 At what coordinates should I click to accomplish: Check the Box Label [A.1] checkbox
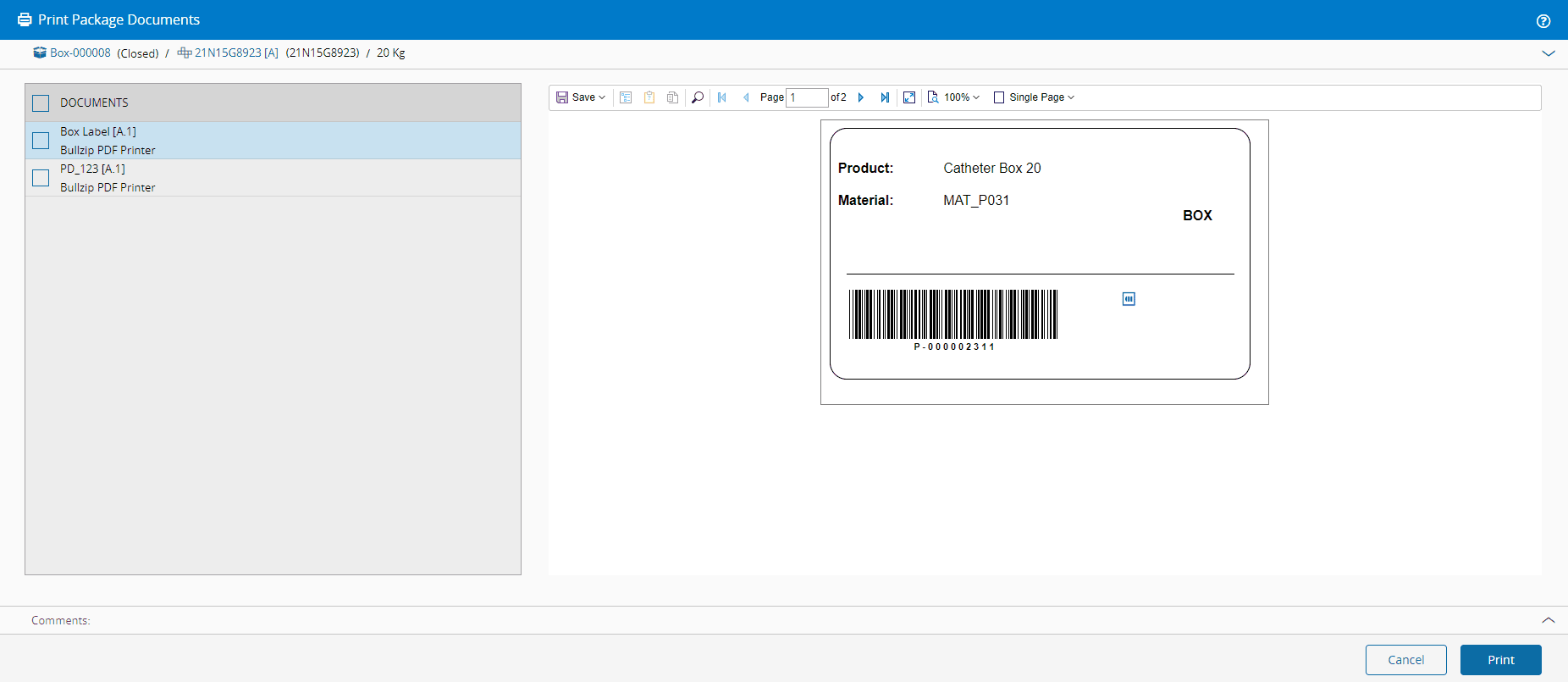tap(41, 141)
